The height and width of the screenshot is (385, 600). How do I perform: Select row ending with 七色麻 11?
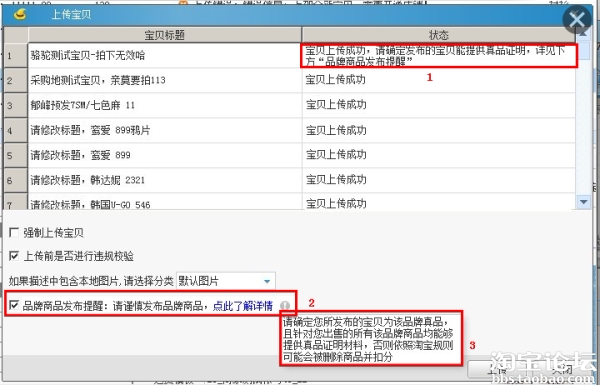click(165, 105)
